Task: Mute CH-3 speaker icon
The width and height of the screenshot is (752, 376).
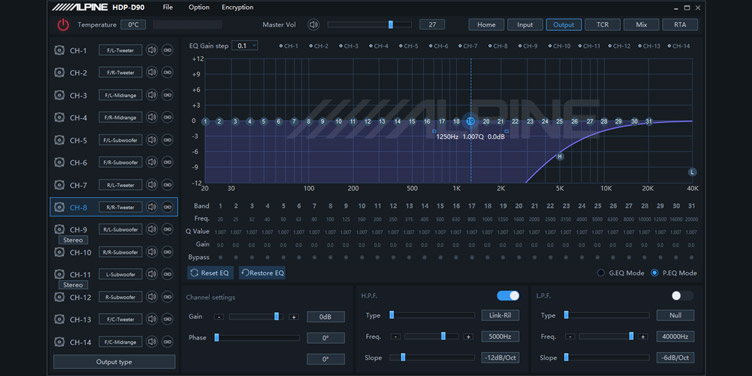Action: [152, 95]
